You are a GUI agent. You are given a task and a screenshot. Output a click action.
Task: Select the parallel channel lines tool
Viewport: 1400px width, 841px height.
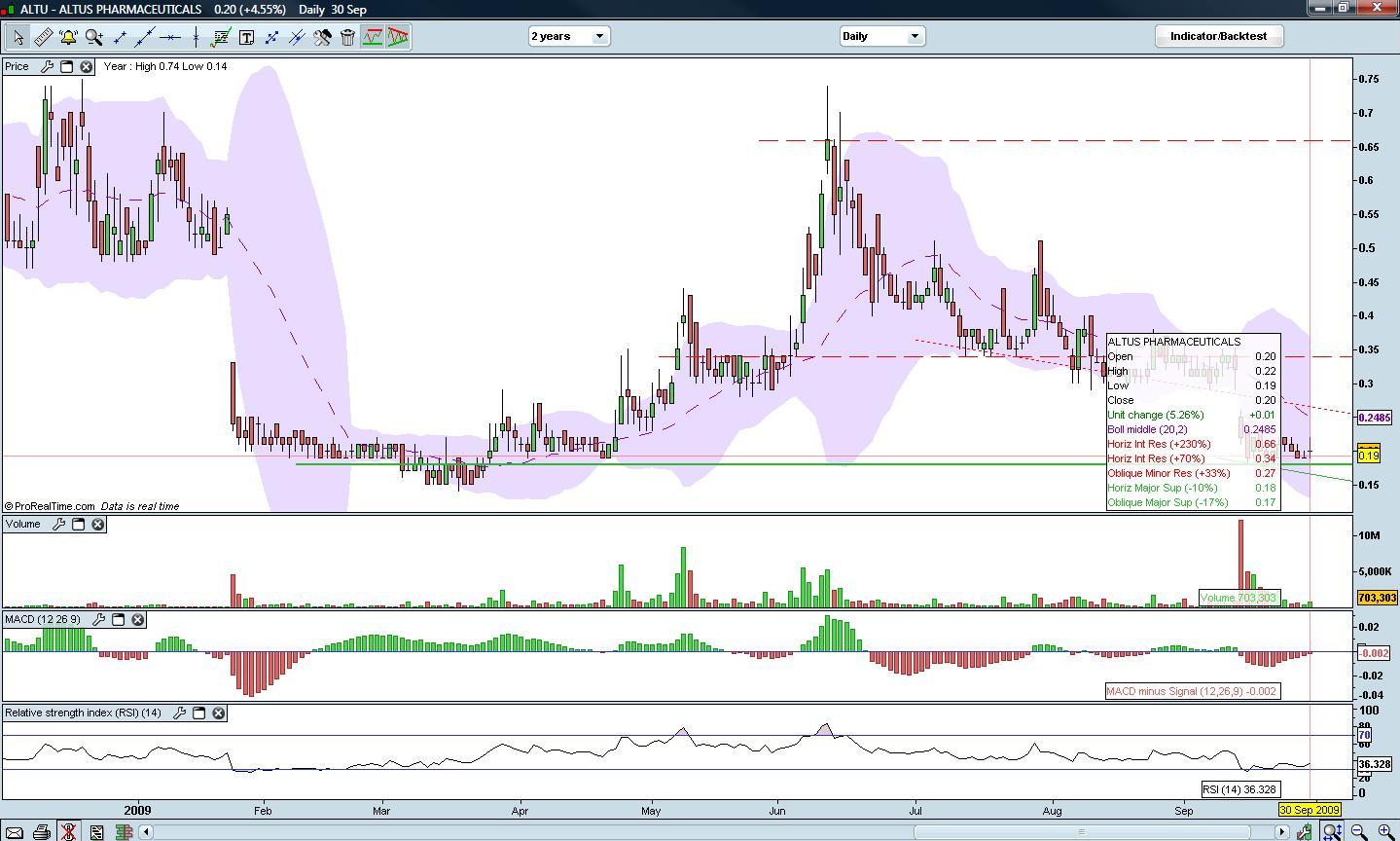pyautogui.click(x=297, y=37)
